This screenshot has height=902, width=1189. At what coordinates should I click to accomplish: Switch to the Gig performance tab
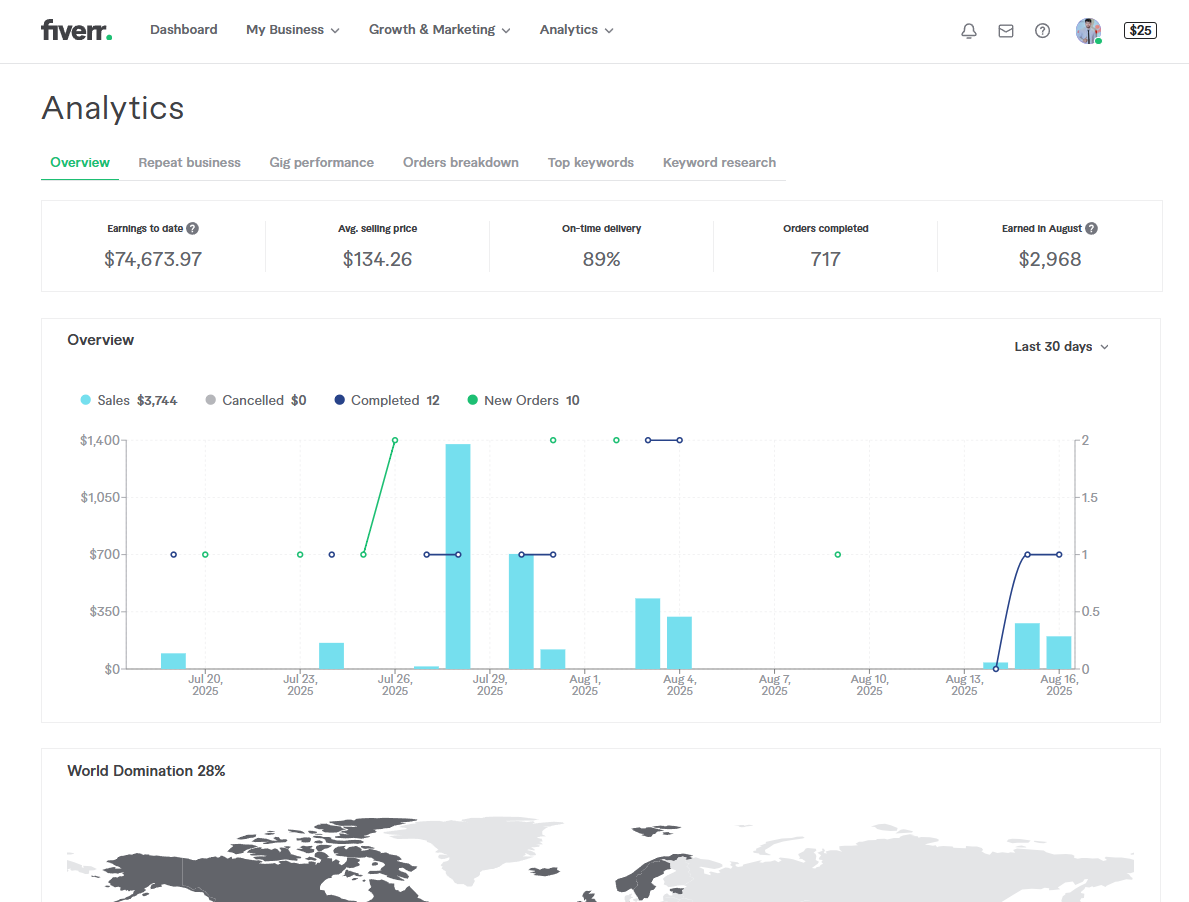click(322, 162)
